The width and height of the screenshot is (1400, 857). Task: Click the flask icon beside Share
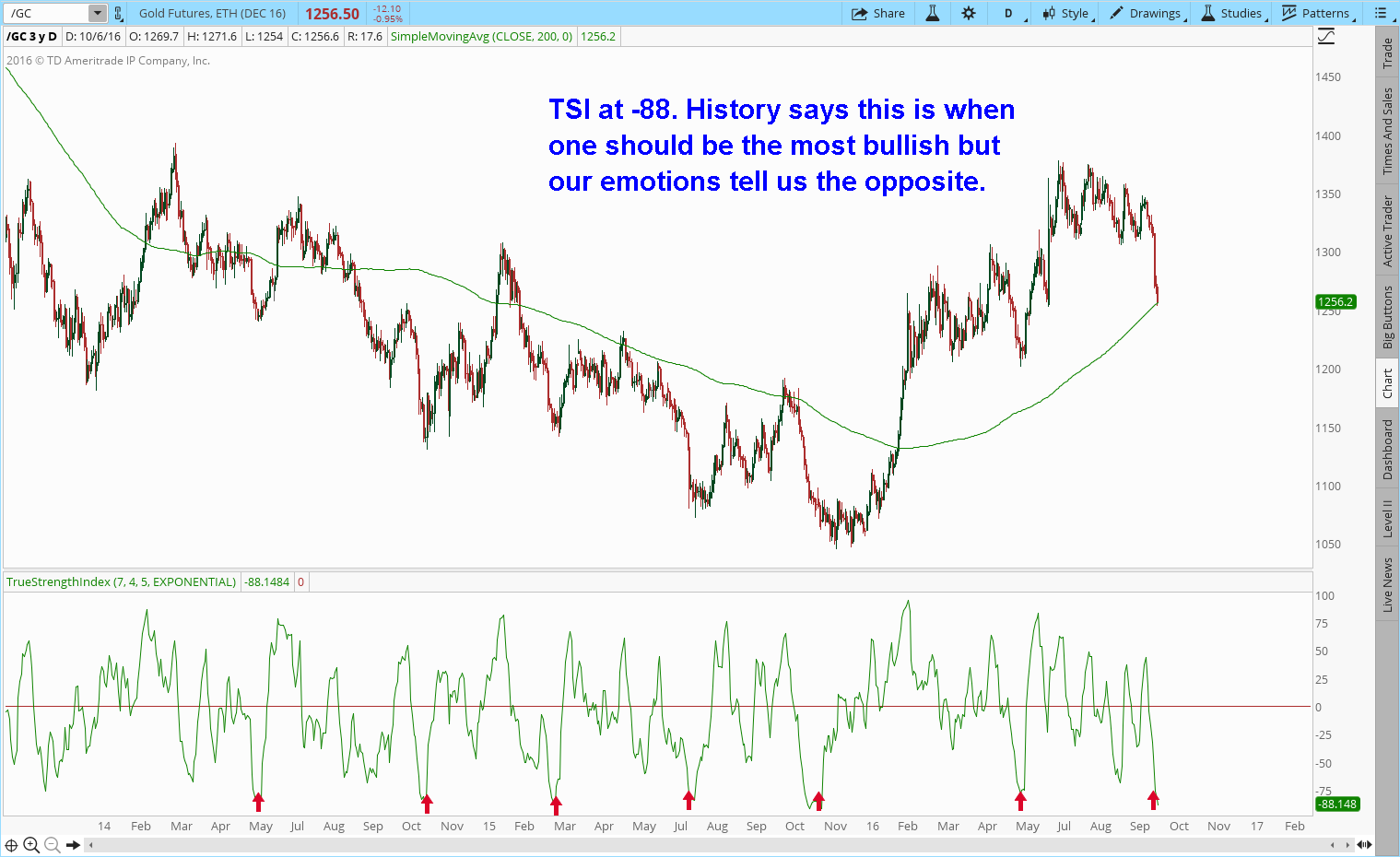point(933,13)
